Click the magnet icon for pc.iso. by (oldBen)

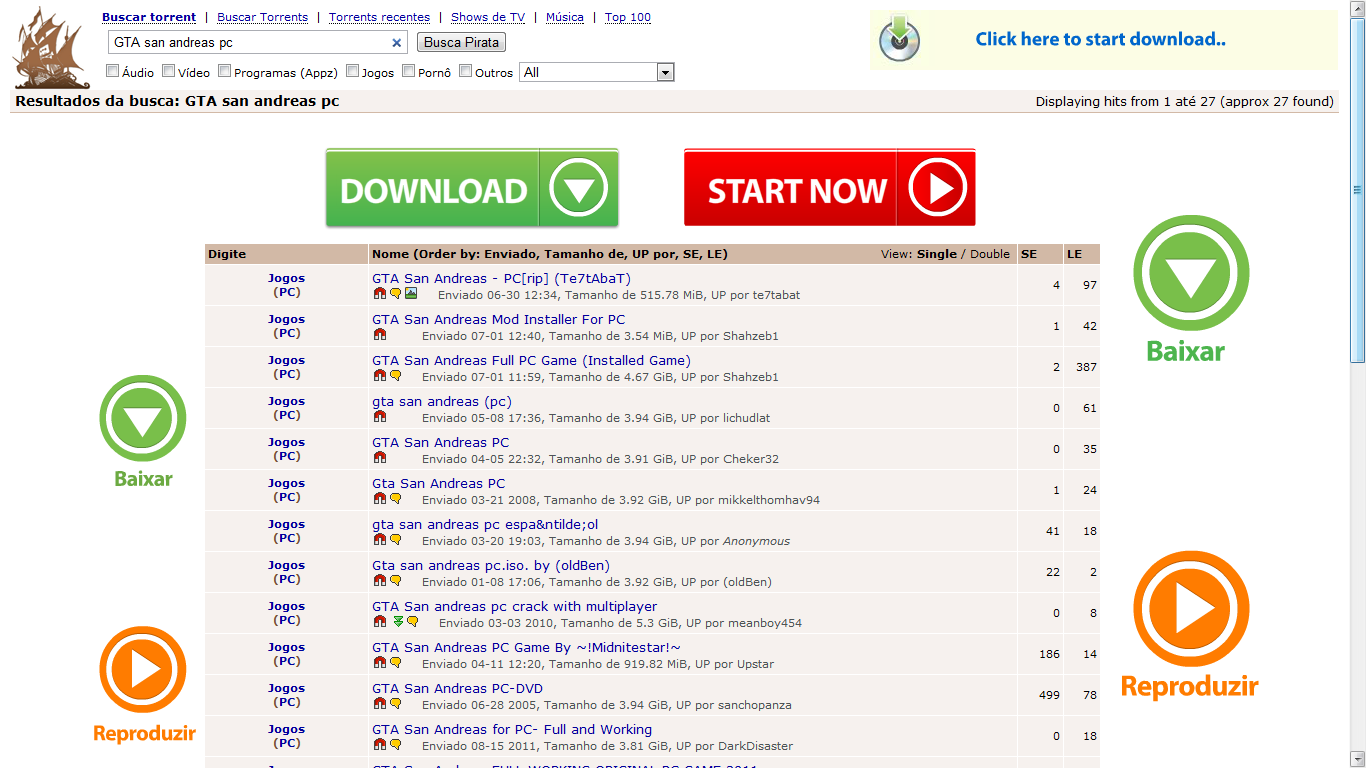click(379, 581)
